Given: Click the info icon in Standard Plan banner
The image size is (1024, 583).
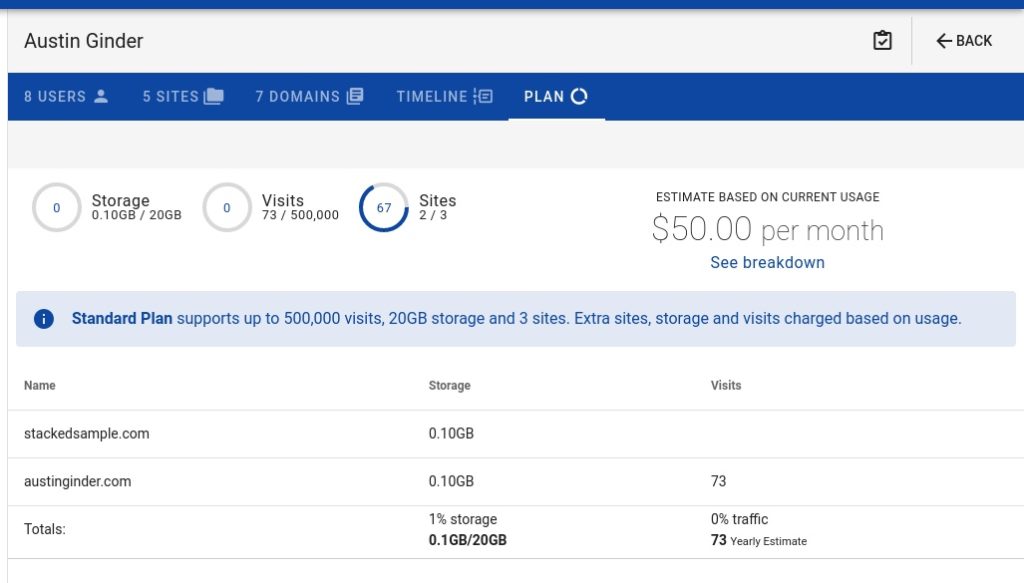Looking at the screenshot, I should [43, 319].
